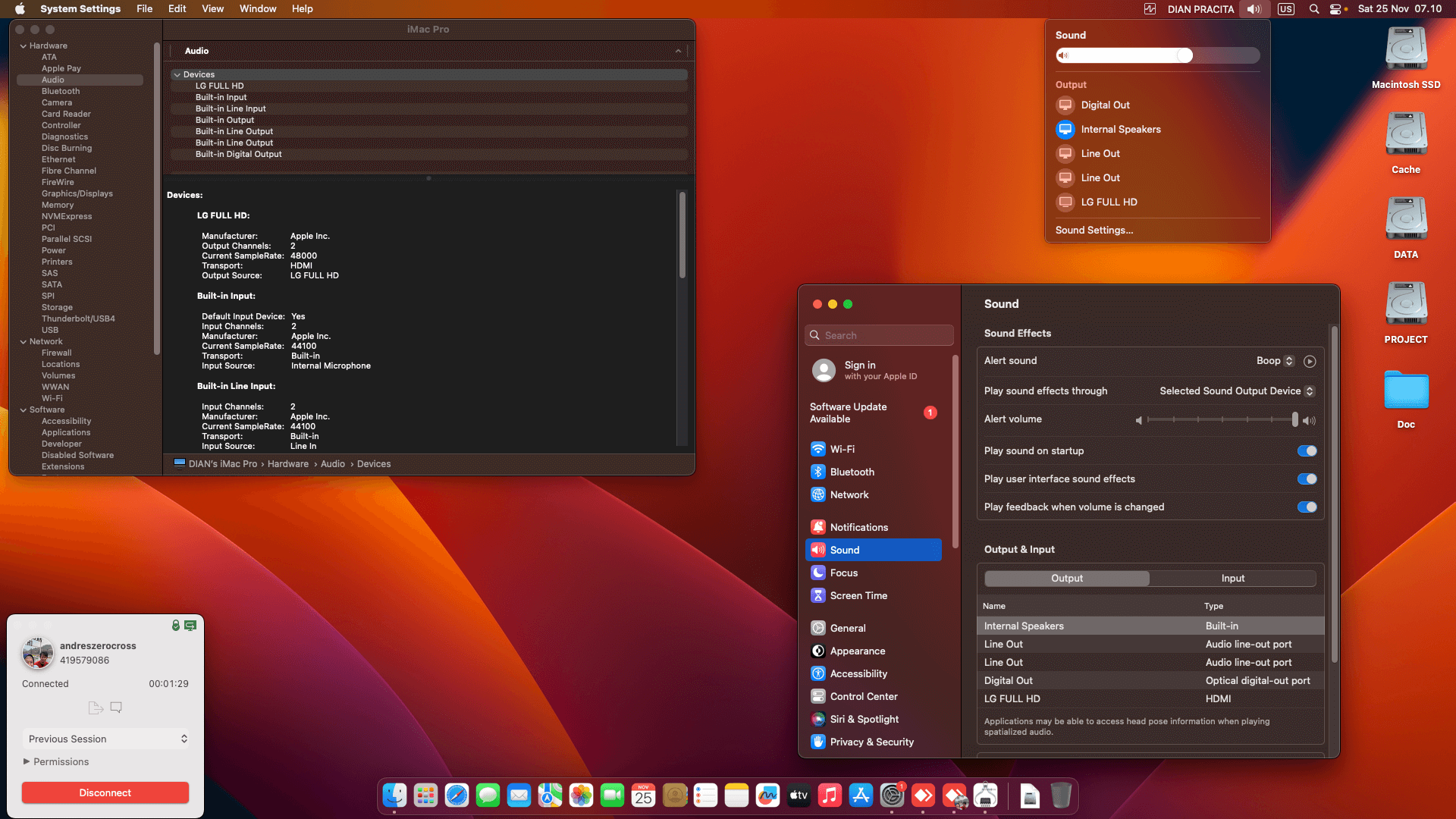The height and width of the screenshot is (819, 1456).
Task: Toggle Play sound on startup switch
Action: (1307, 451)
